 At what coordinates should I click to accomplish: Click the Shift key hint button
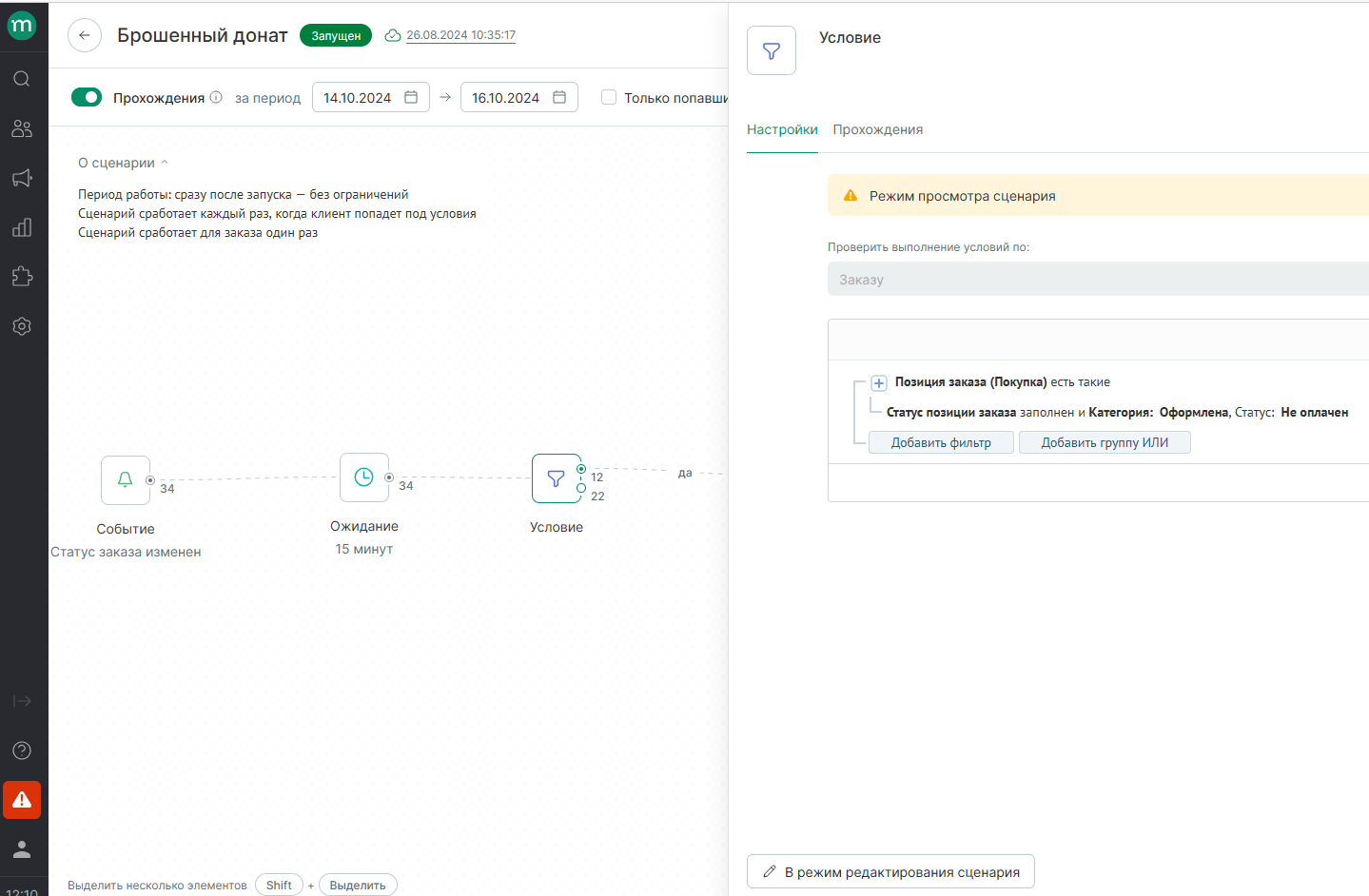tap(279, 885)
